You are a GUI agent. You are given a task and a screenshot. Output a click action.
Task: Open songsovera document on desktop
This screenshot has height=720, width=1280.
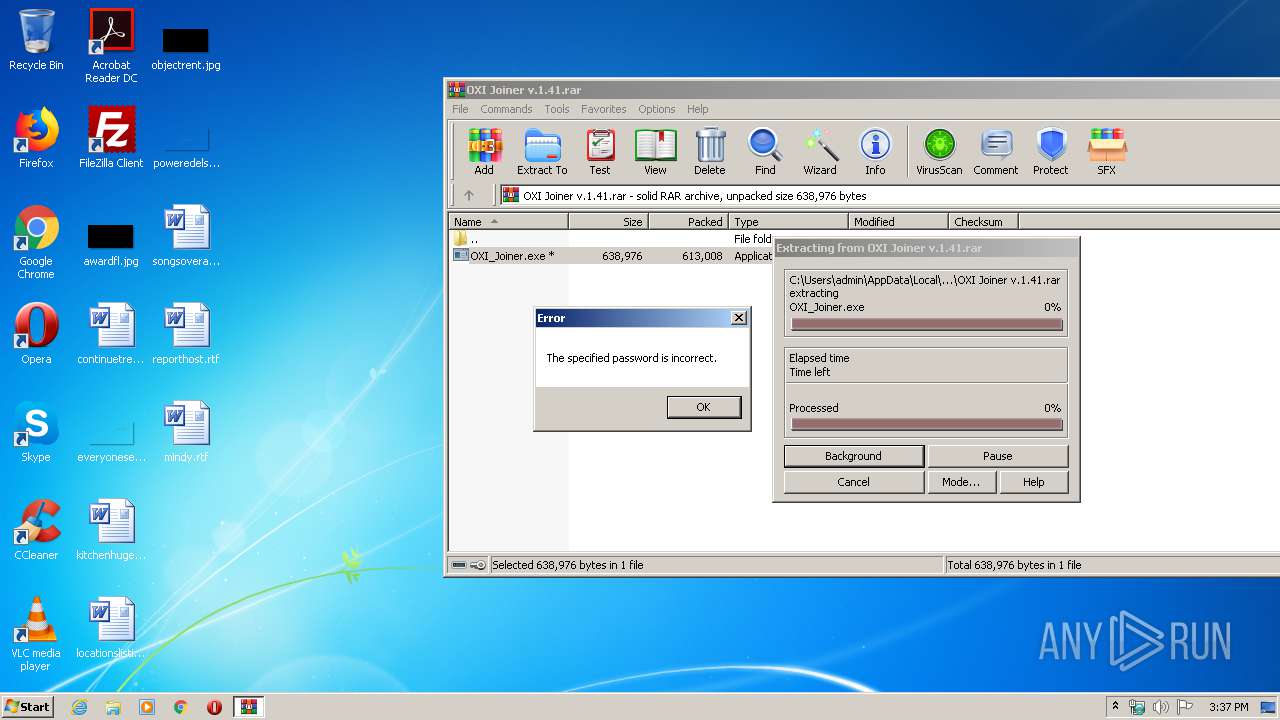186,236
